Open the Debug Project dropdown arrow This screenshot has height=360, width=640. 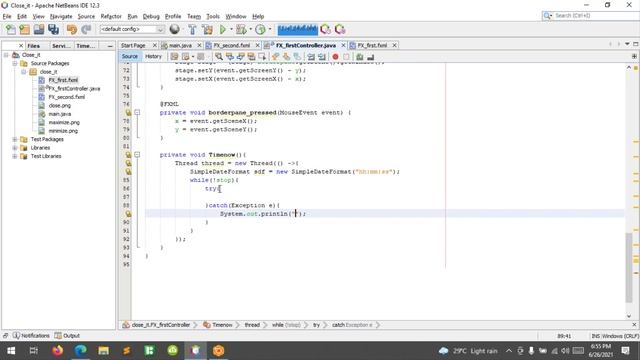click(251, 29)
